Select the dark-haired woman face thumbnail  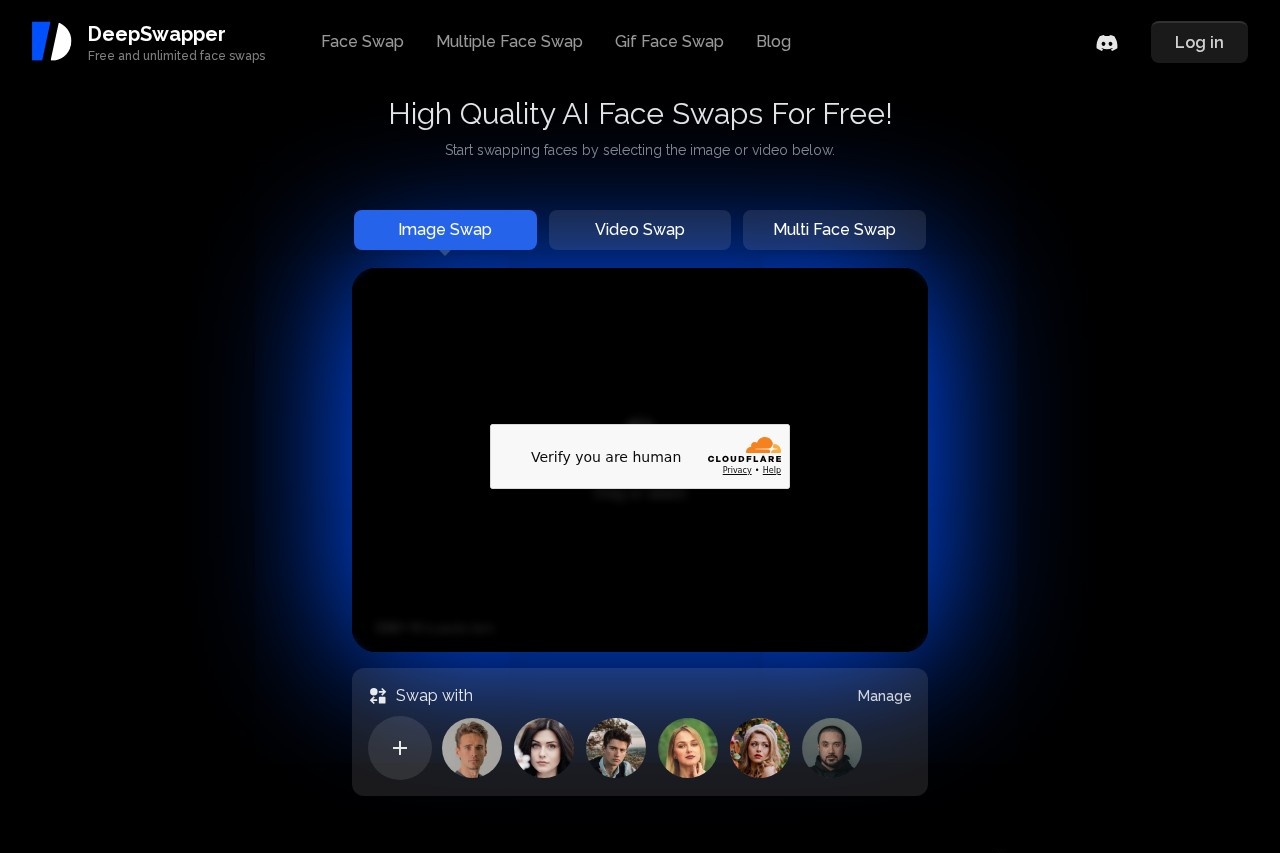tap(544, 748)
